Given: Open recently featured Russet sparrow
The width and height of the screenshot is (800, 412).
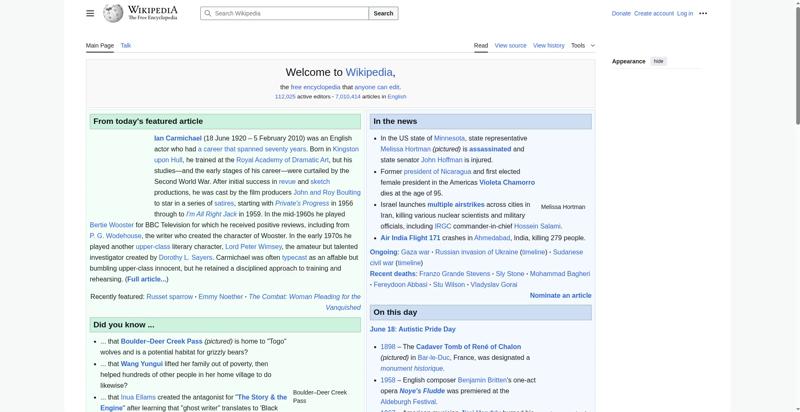Looking at the screenshot, I should (169, 297).
